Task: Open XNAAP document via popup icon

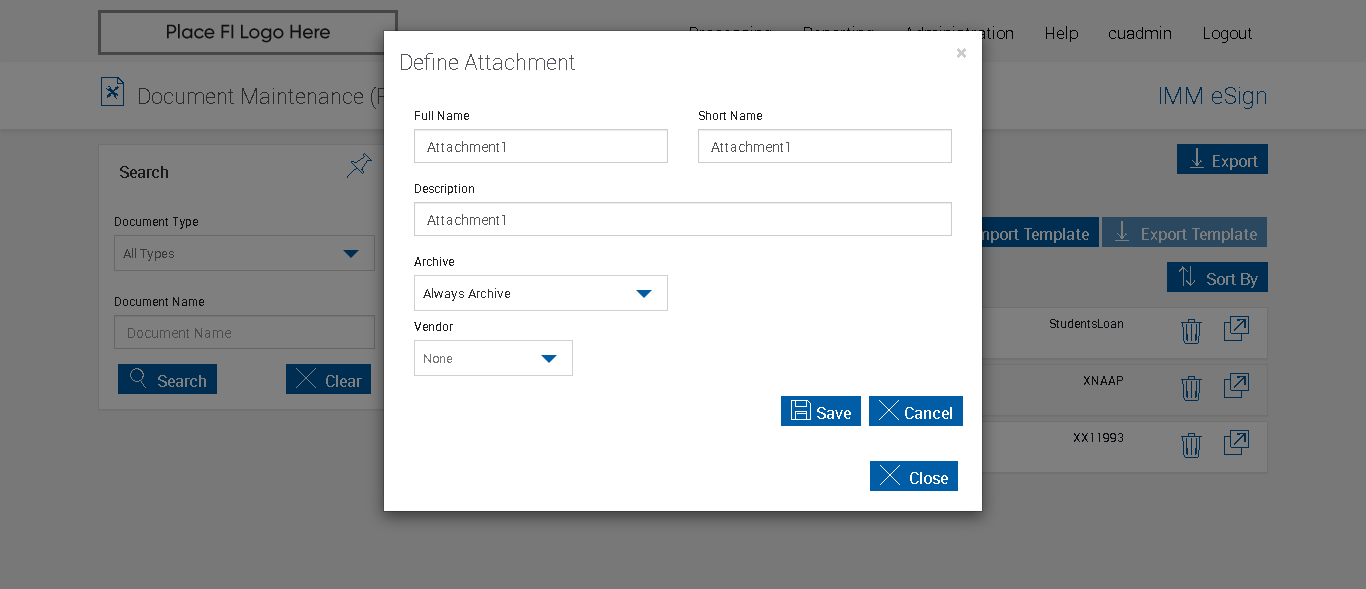Action: coord(1236,386)
